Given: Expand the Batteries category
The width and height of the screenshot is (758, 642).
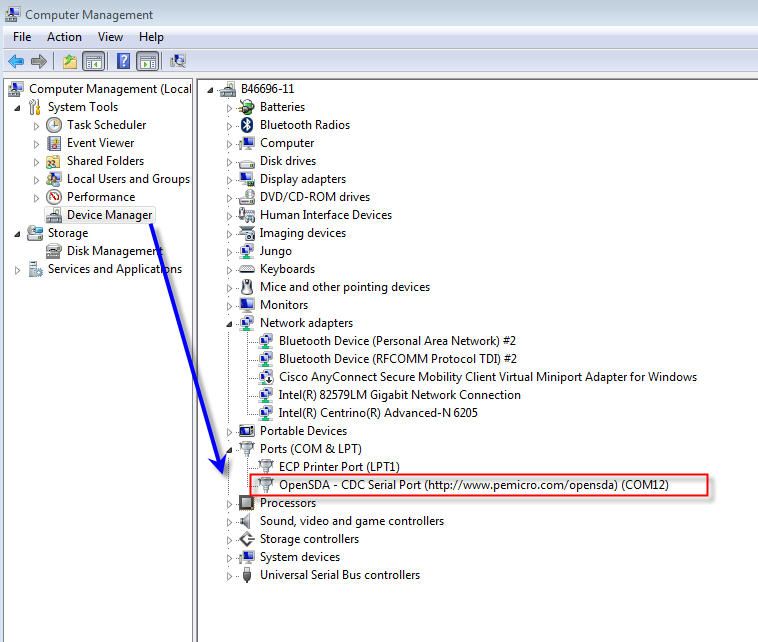Looking at the screenshot, I should (x=229, y=108).
